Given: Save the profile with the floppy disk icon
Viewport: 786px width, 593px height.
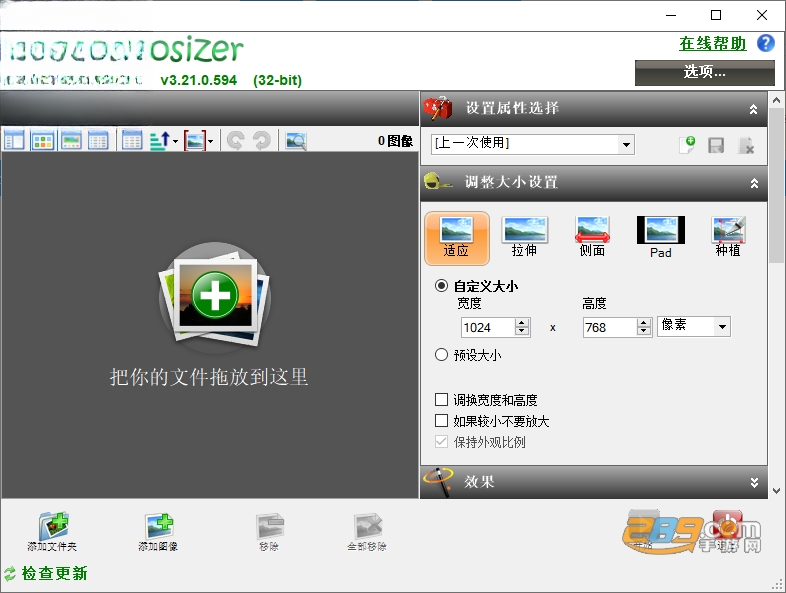Looking at the screenshot, I should (x=716, y=145).
